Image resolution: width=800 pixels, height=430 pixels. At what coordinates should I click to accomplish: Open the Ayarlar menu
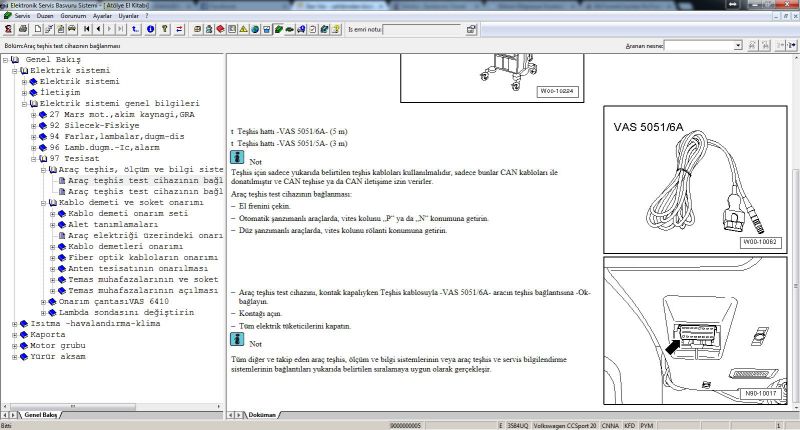(102, 16)
